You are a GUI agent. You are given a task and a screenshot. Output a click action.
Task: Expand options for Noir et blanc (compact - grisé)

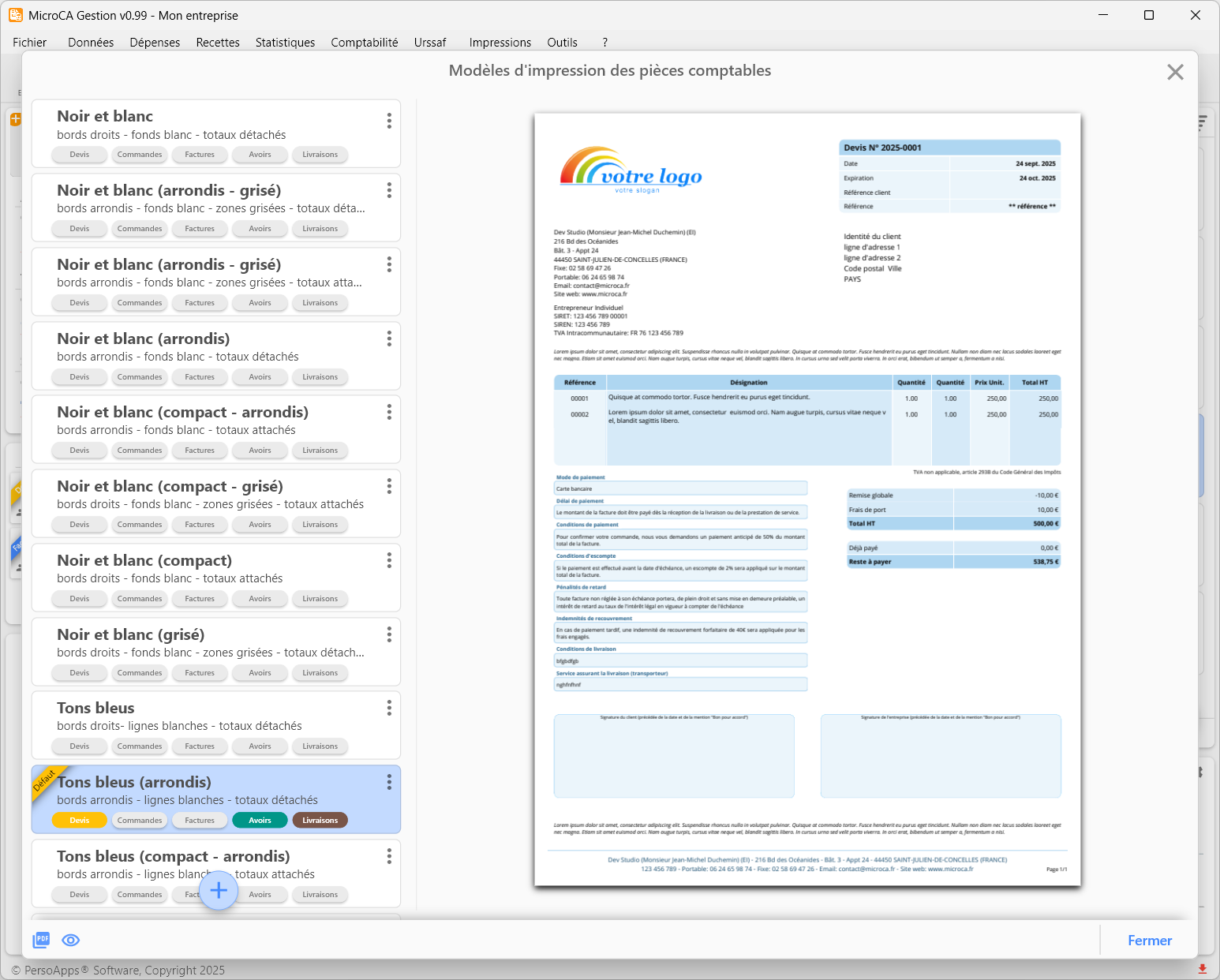(389, 486)
